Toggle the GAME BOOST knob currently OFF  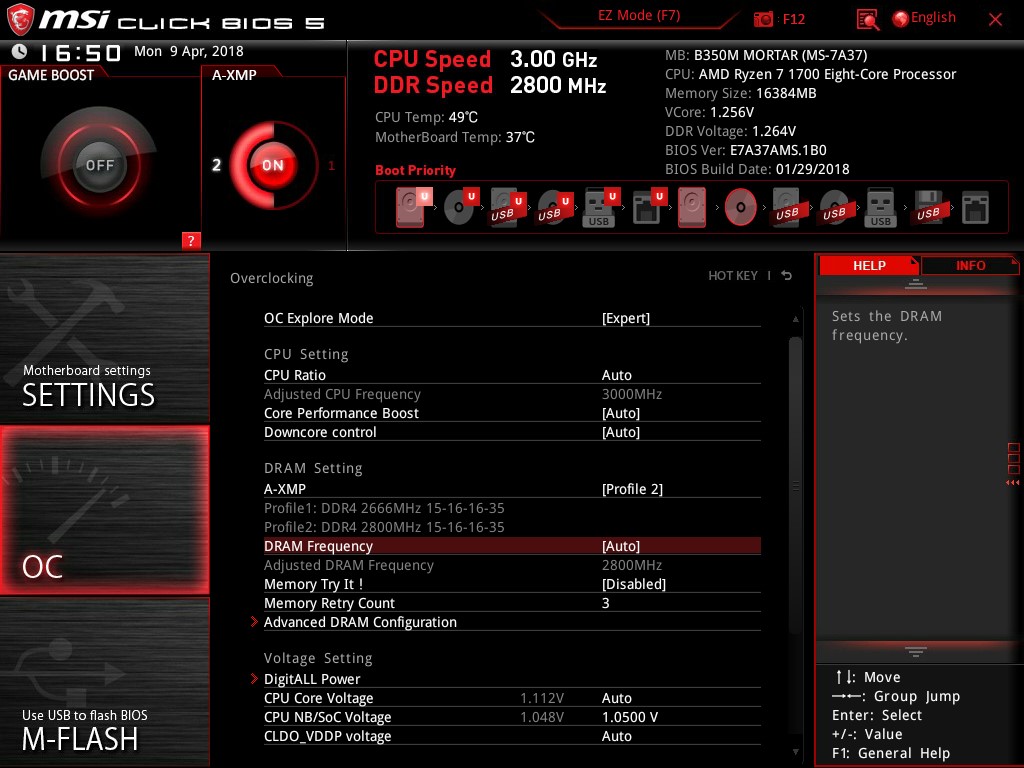pos(99,165)
